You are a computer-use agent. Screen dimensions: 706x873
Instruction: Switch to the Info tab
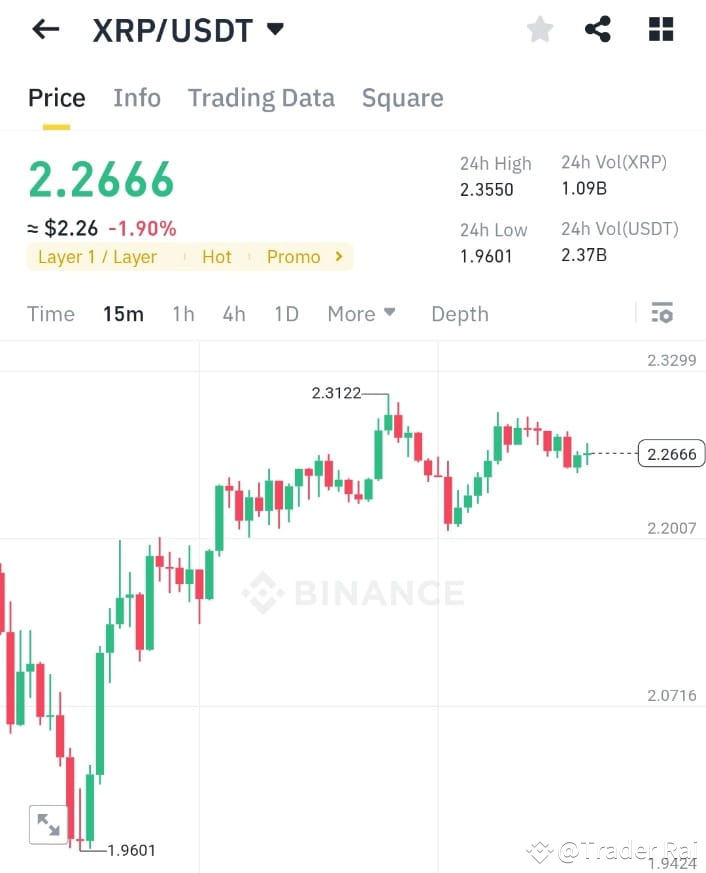coord(137,97)
